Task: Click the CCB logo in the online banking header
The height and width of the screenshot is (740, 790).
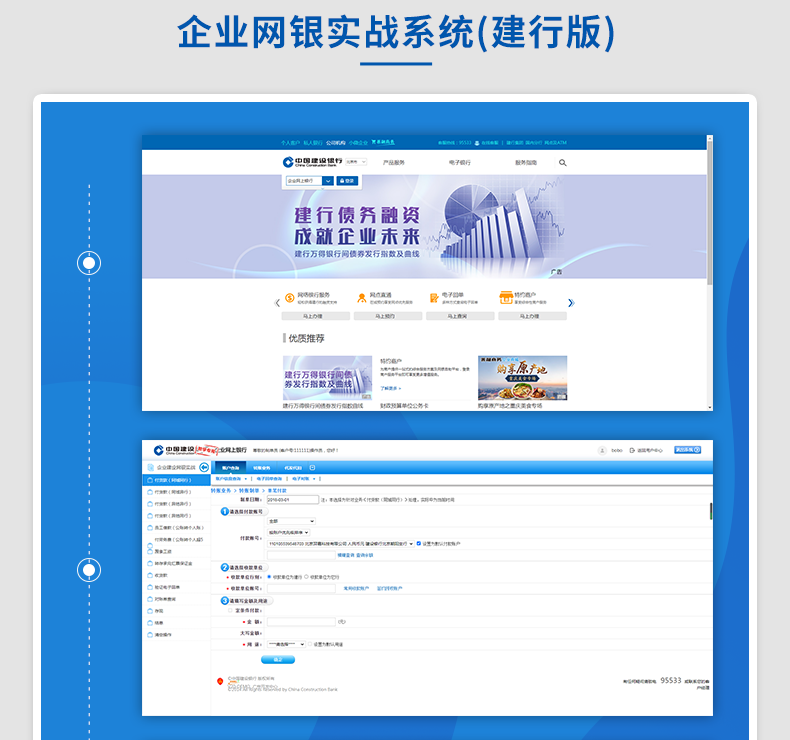Action: [x=174, y=450]
